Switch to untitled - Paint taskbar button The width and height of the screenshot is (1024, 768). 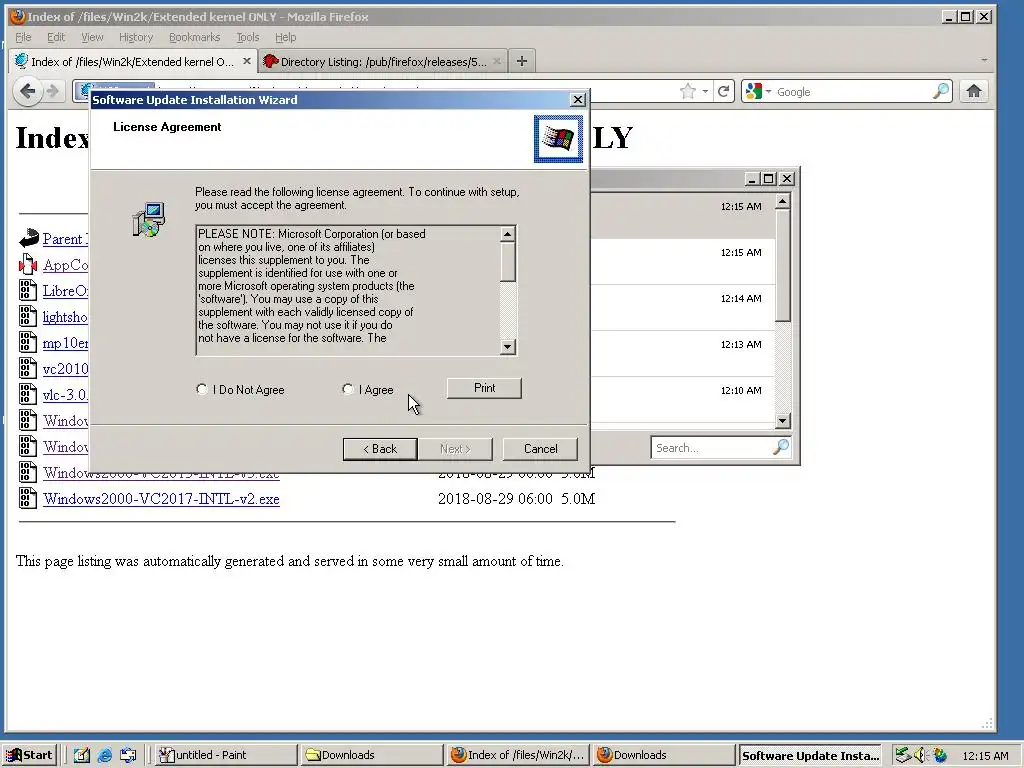coord(227,756)
